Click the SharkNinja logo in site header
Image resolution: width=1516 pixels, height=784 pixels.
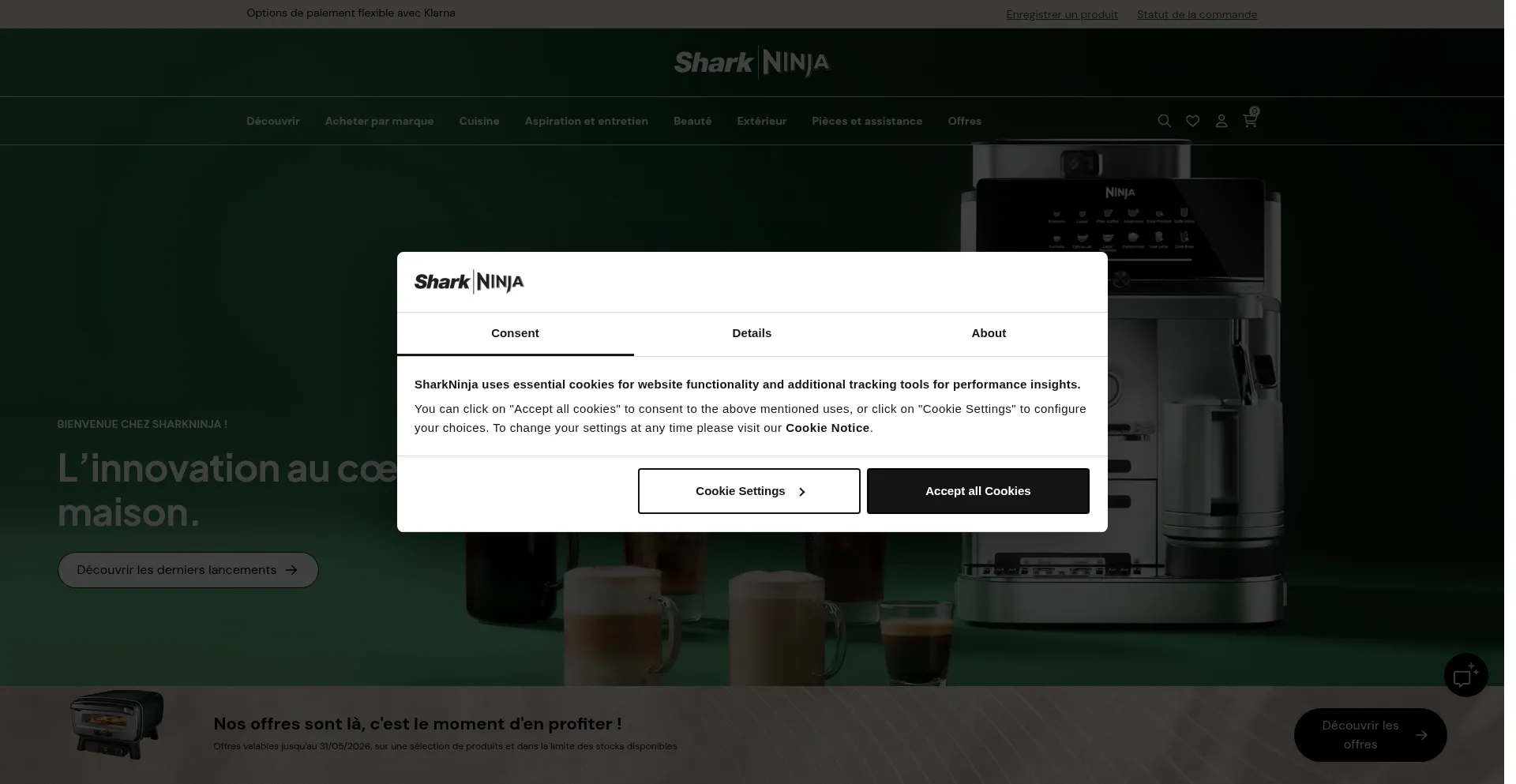tap(752, 62)
